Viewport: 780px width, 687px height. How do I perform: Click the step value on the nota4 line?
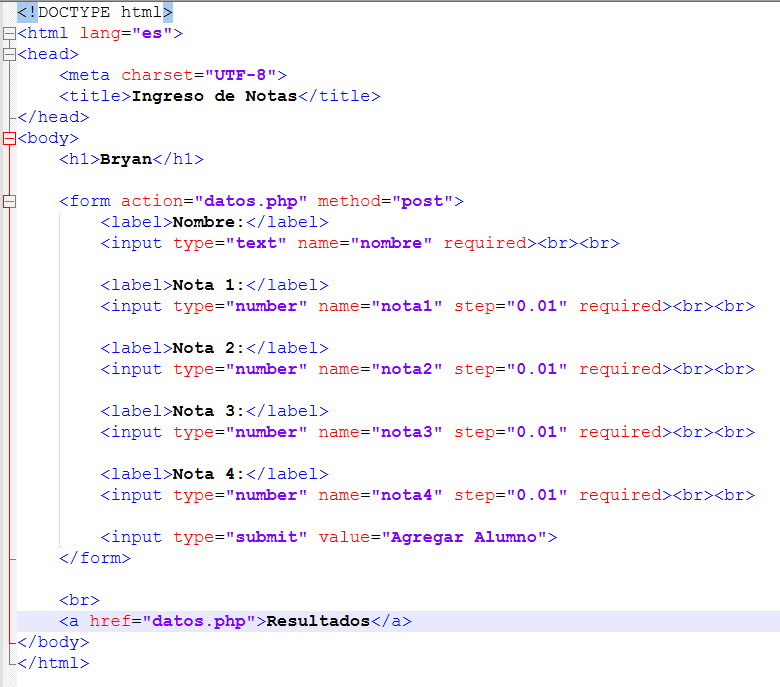pos(537,495)
